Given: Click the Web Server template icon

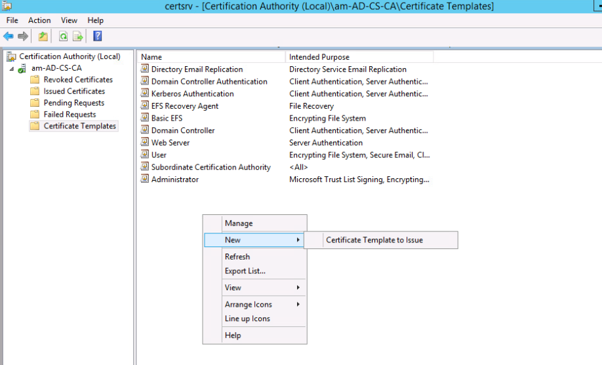Looking at the screenshot, I should (145, 142).
